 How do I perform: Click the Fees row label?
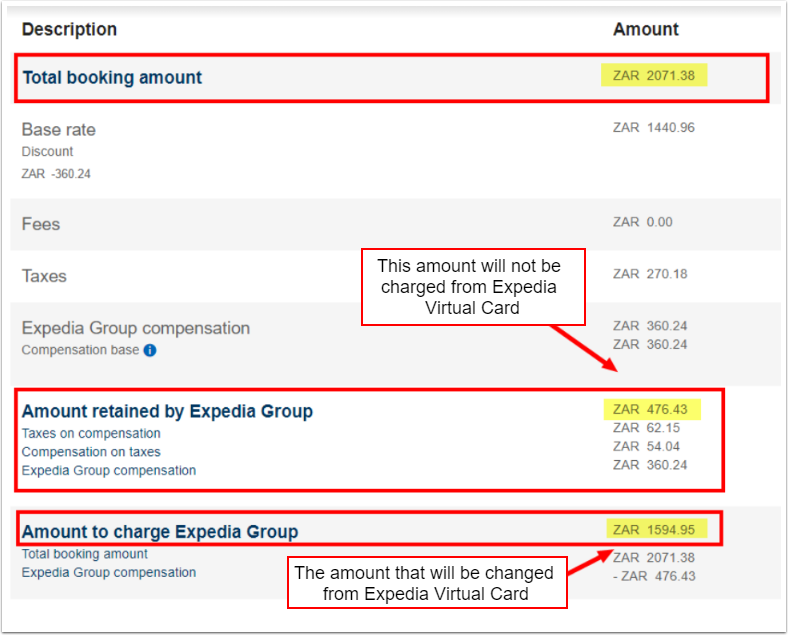[x=41, y=224]
